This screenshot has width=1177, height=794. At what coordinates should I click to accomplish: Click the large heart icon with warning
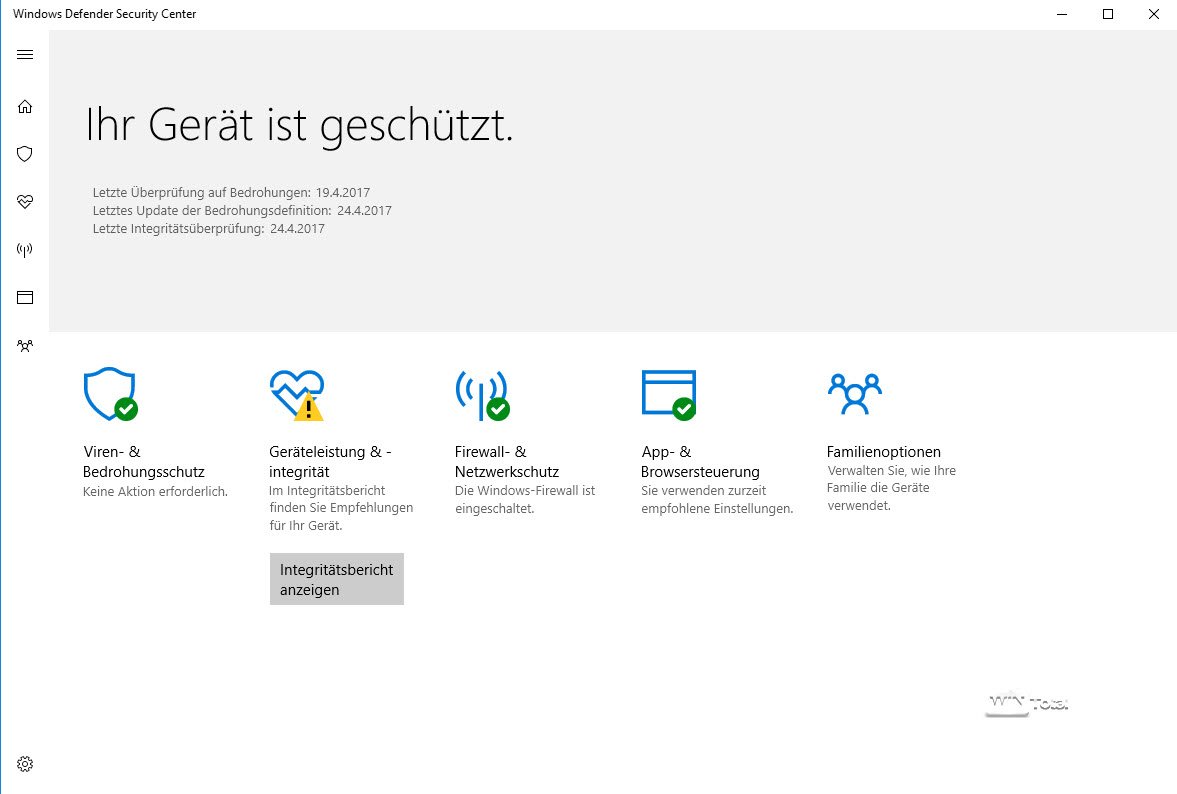pos(297,395)
